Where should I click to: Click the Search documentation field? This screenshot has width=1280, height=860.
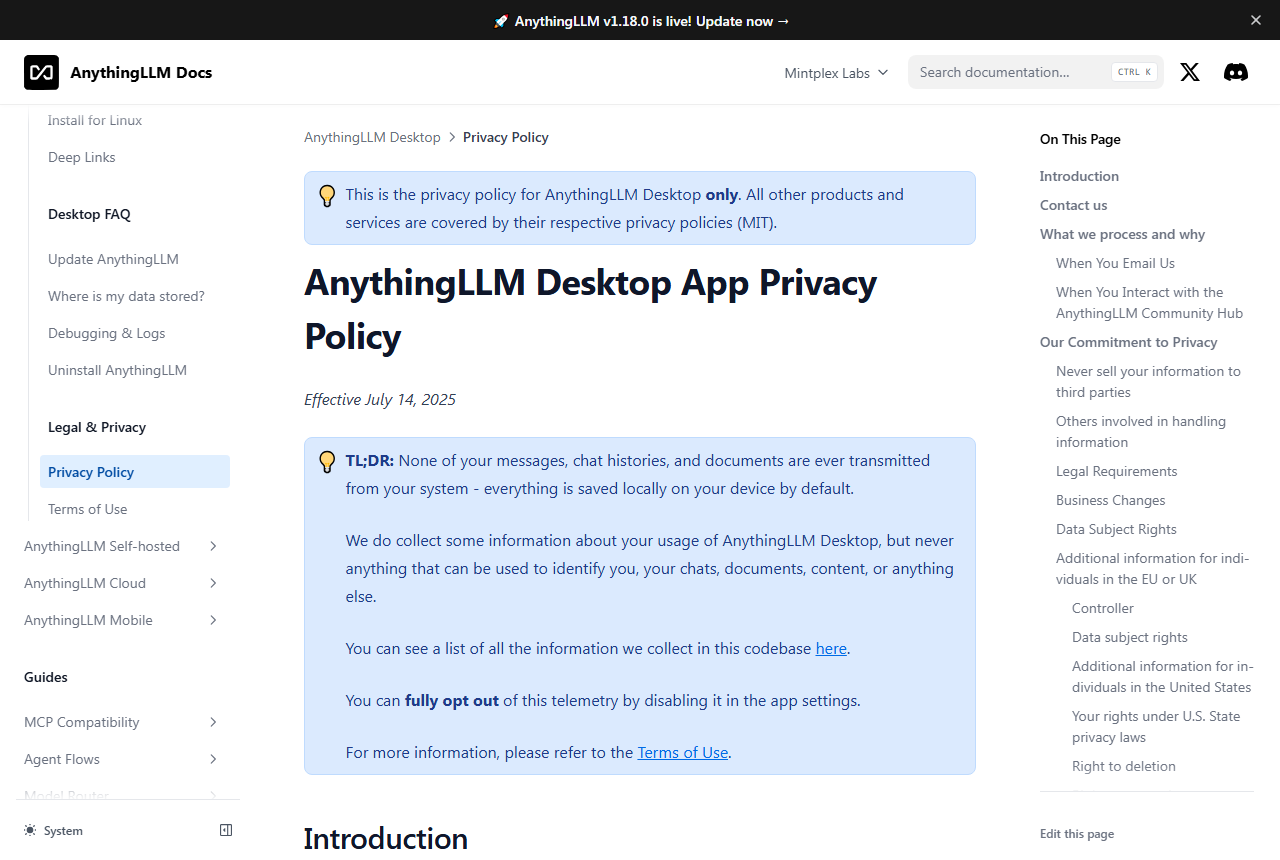coord(1036,72)
